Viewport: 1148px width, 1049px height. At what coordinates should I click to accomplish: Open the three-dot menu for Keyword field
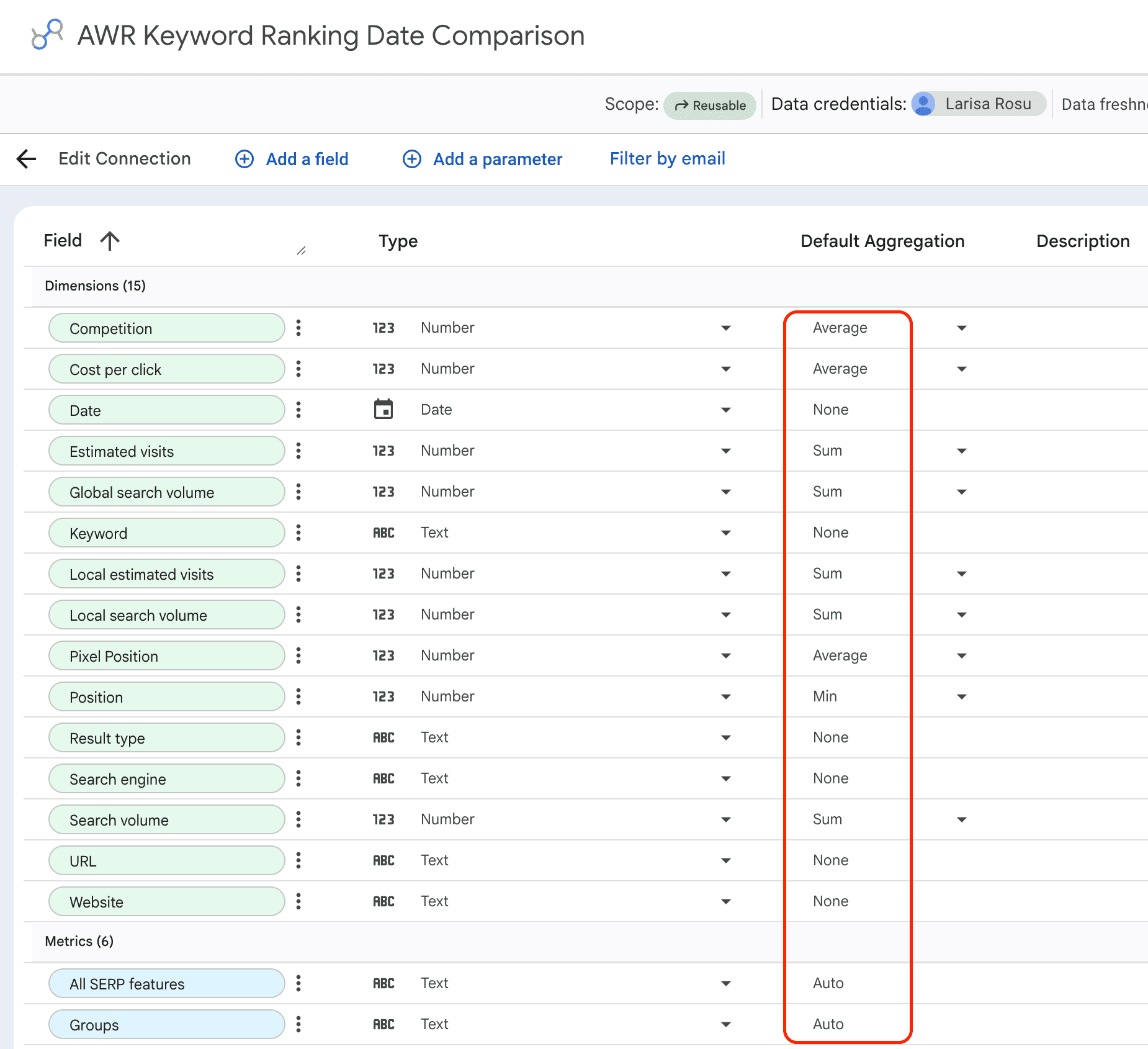[x=298, y=533]
